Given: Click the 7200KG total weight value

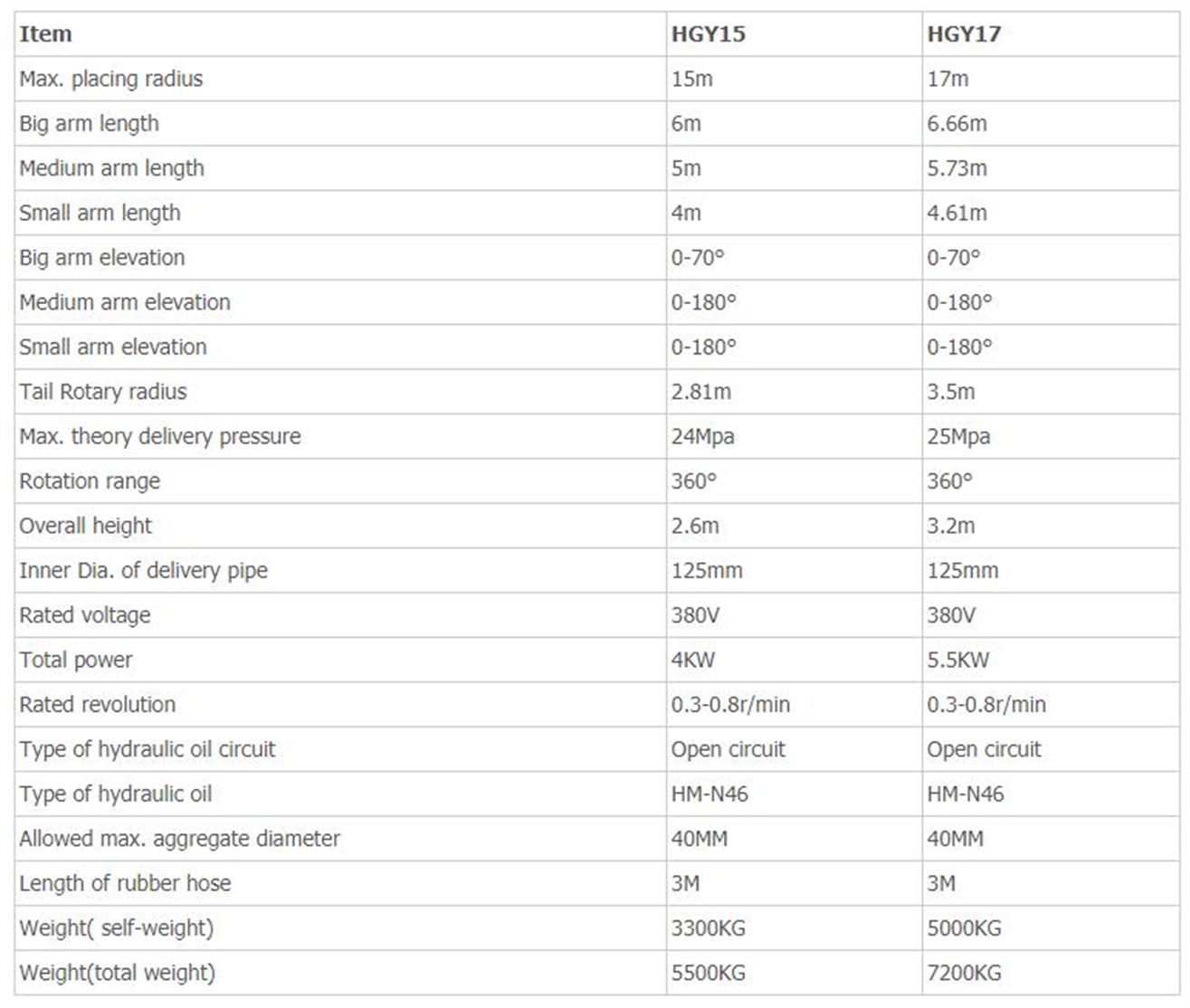Looking at the screenshot, I should coord(964,974).
